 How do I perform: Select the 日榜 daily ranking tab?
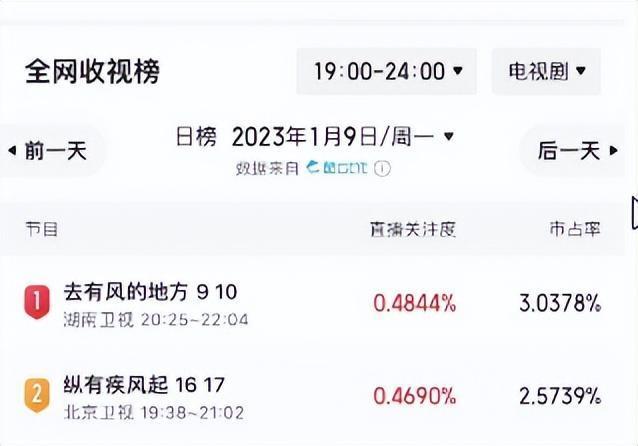[x=196, y=137]
